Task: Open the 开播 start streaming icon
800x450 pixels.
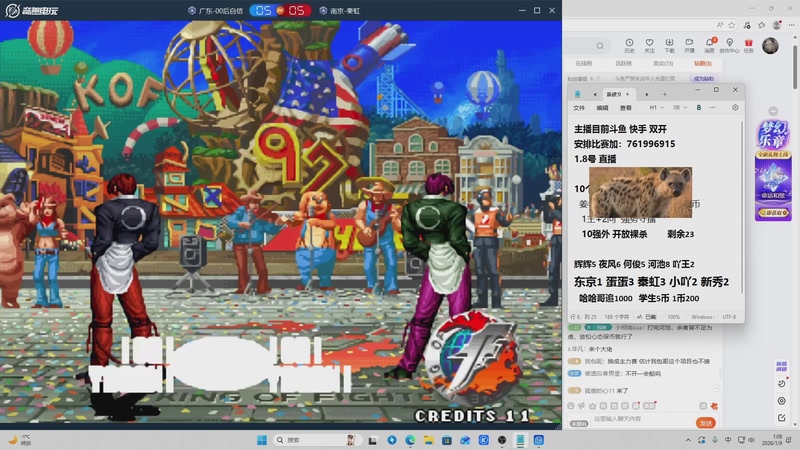Action: [x=689, y=45]
